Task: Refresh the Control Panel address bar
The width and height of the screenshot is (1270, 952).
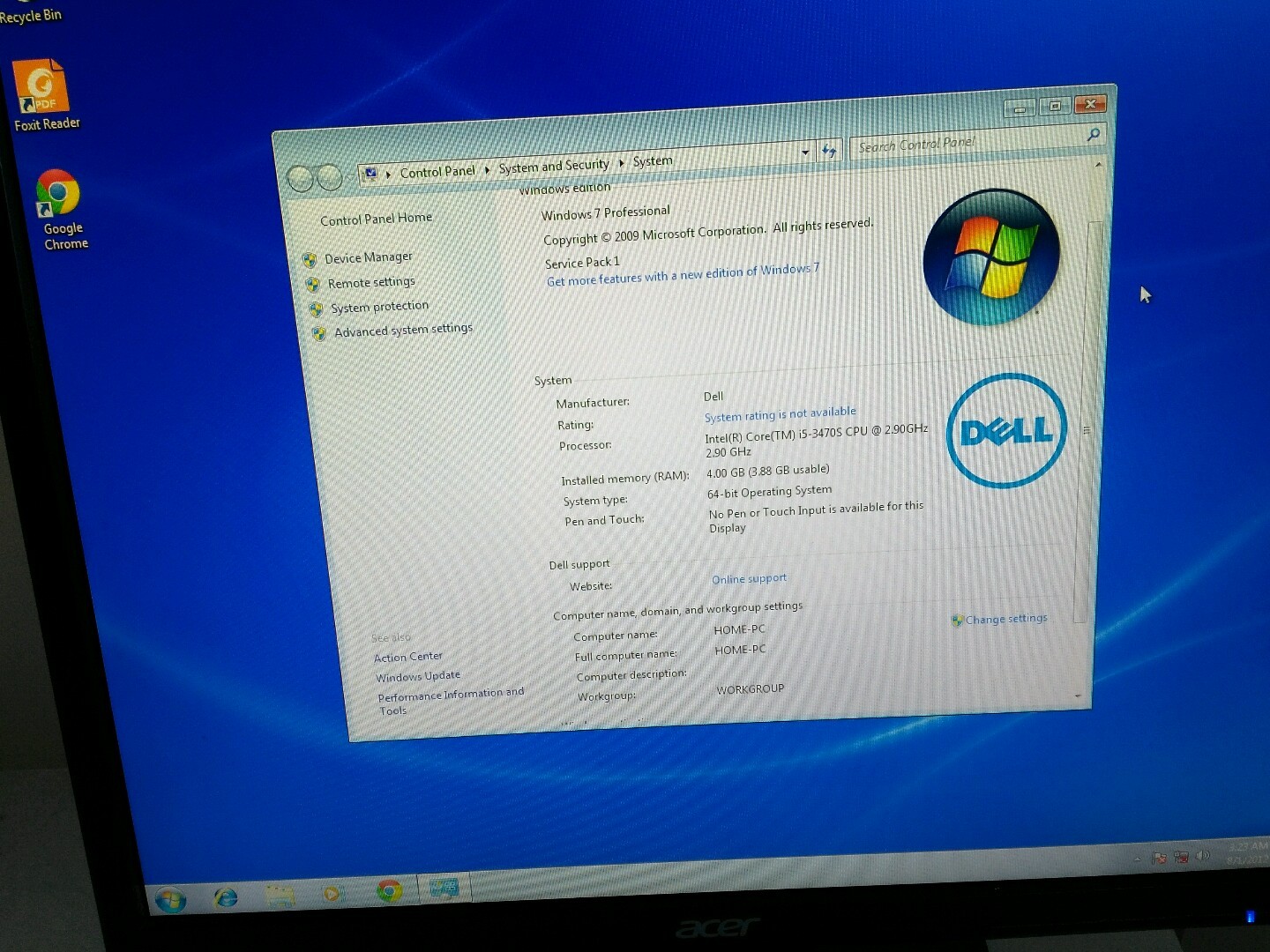Action: (828, 151)
